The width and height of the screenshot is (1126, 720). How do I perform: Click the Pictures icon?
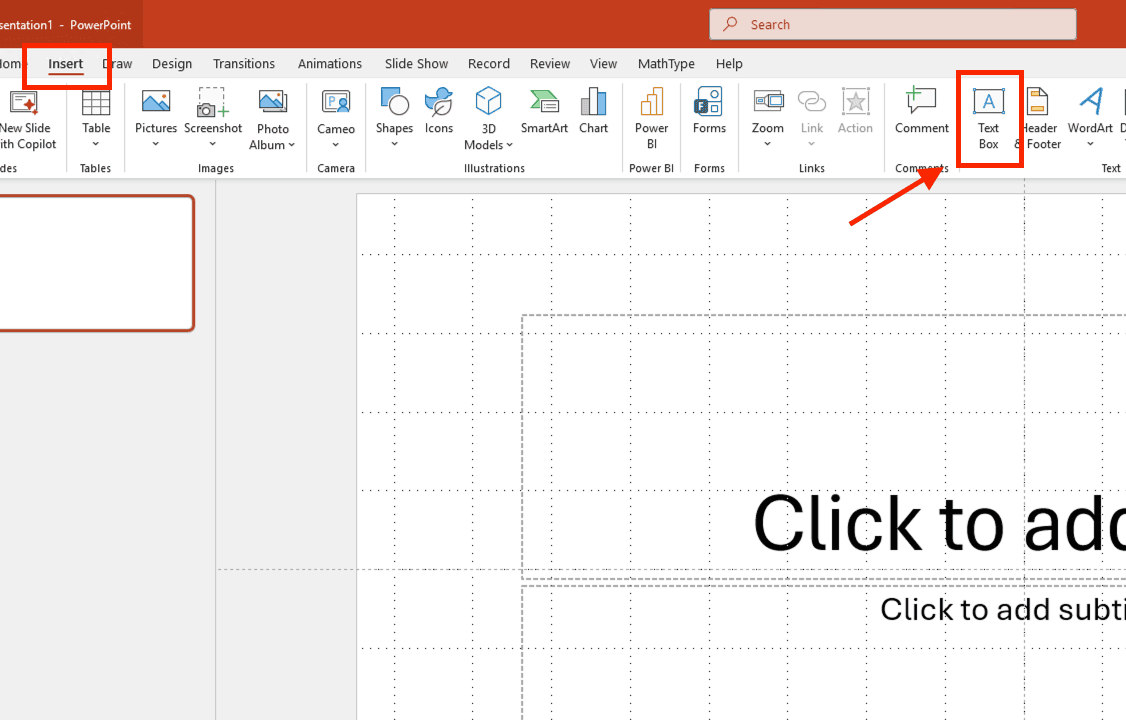(x=156, y=102)
